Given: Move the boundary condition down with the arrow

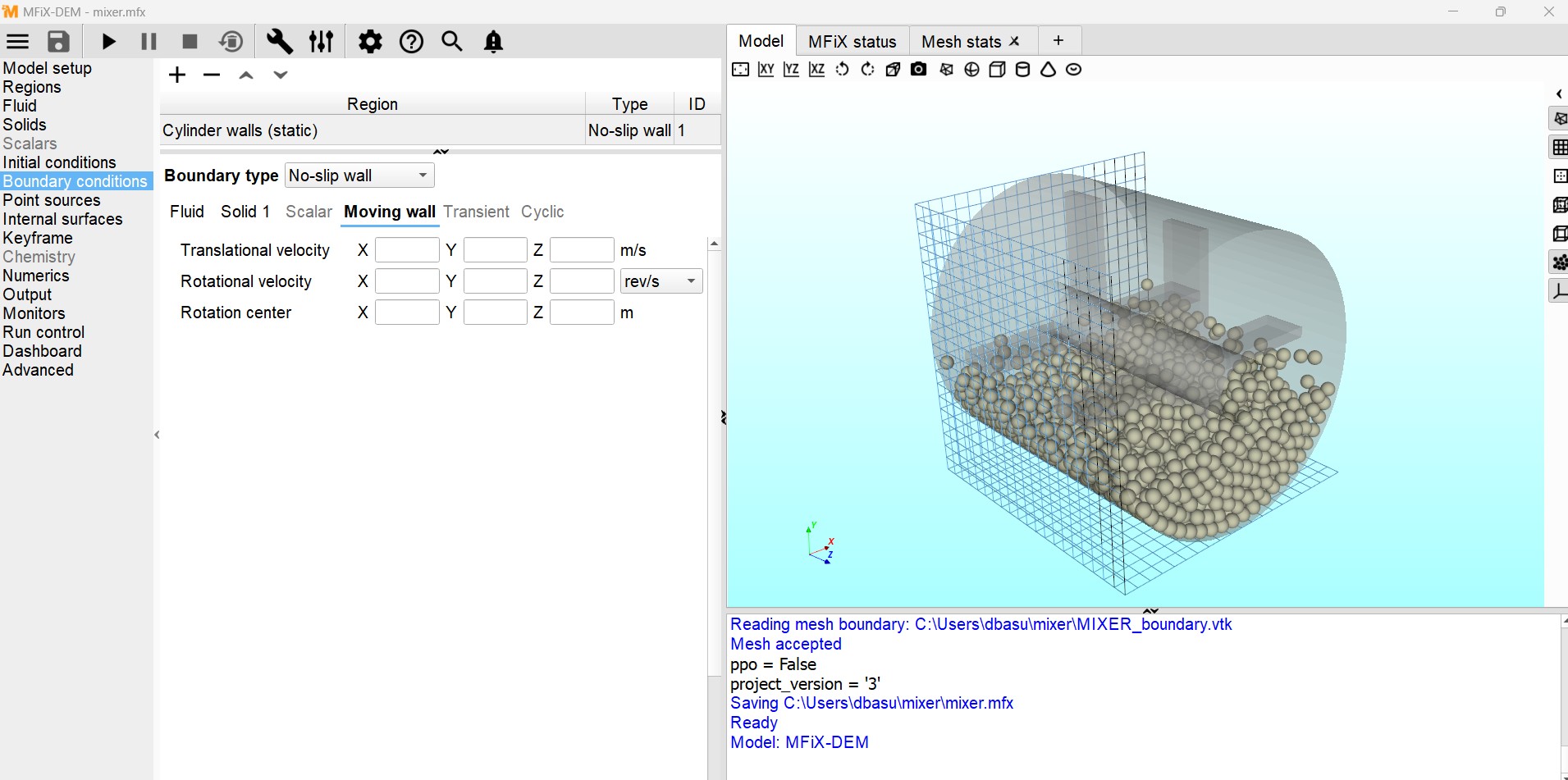Looking at the screenshot, I should (281, 75).
